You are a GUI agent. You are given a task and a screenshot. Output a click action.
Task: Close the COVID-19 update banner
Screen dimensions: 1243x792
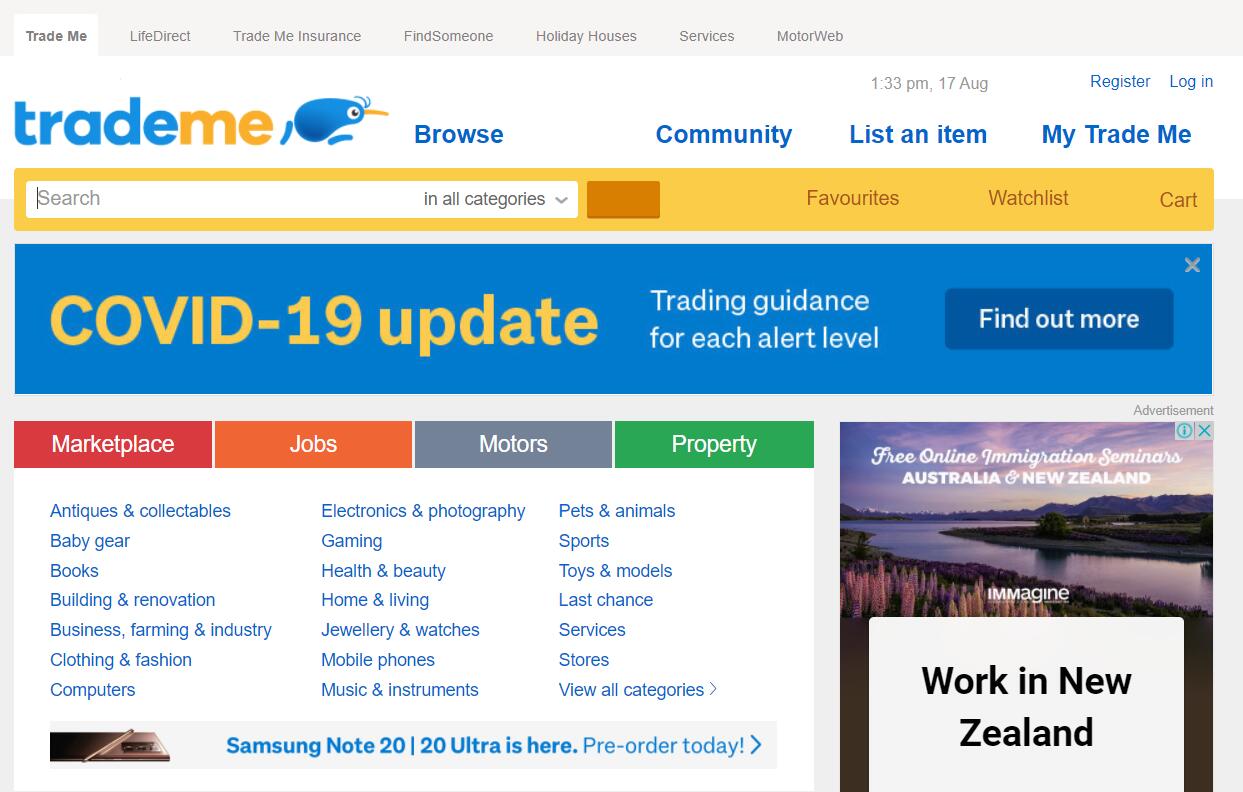1192,265
